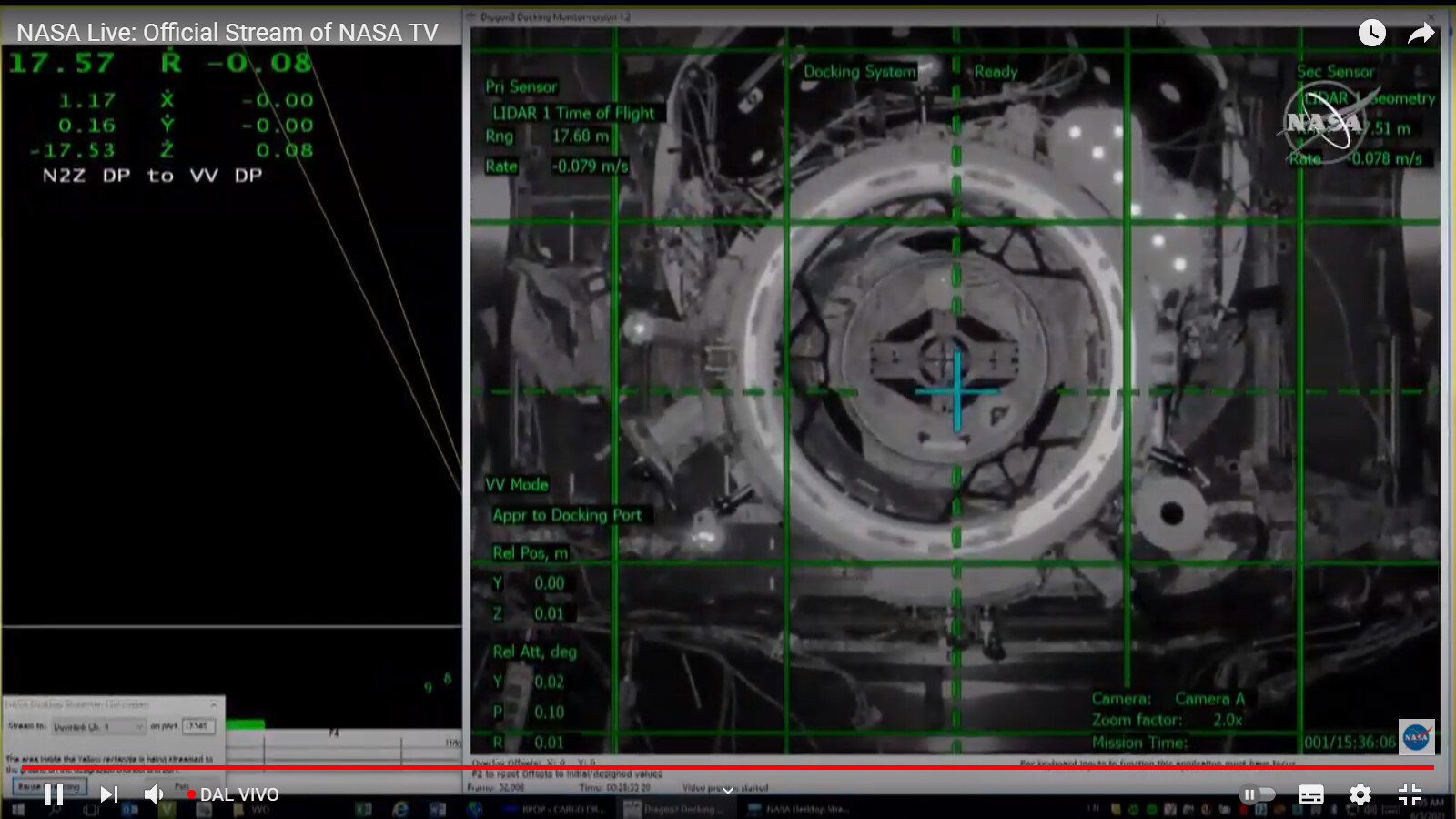1456x819 pixels.
Task: Skip to the next video
Action: (108, 794)
